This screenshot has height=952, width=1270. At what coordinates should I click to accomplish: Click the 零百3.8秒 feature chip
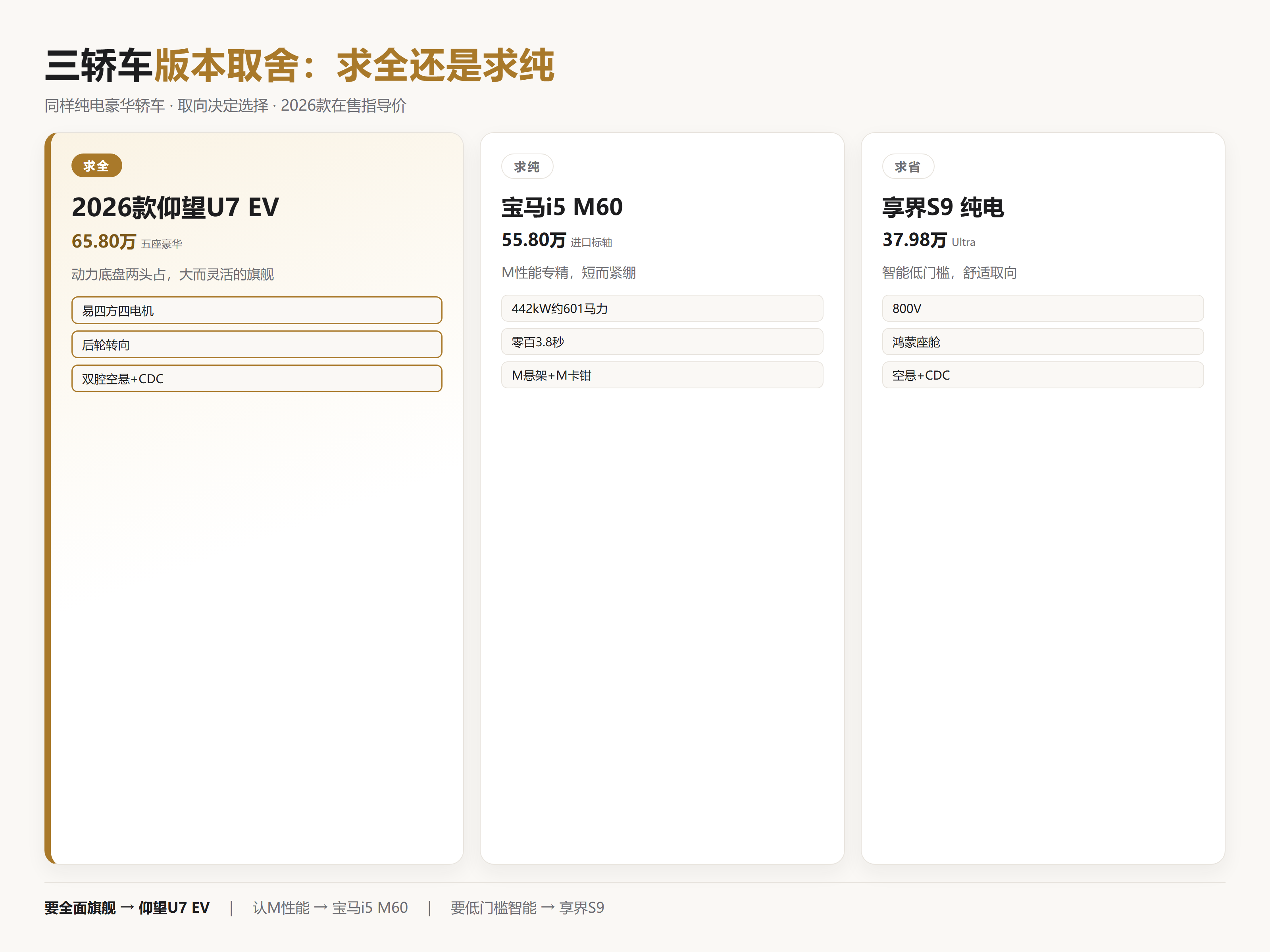(662, 342)
